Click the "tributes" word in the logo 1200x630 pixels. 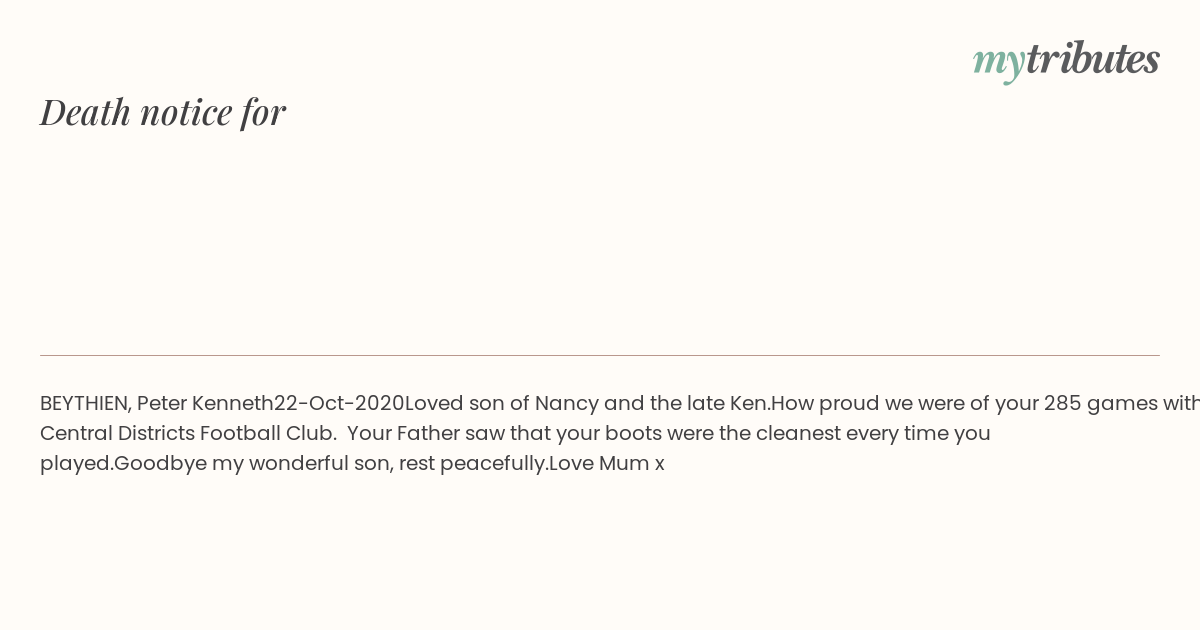click(1093, 58)
